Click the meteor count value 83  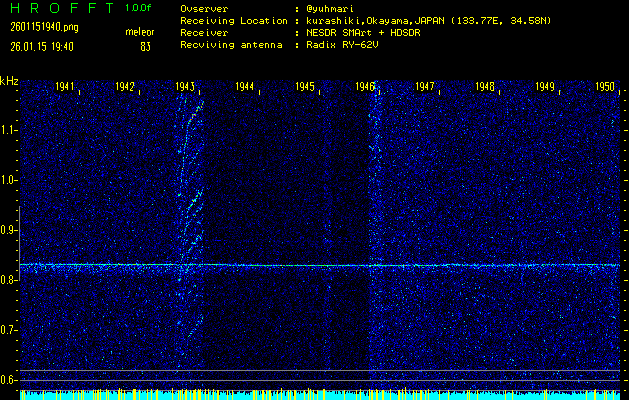[x=146, y=46]
